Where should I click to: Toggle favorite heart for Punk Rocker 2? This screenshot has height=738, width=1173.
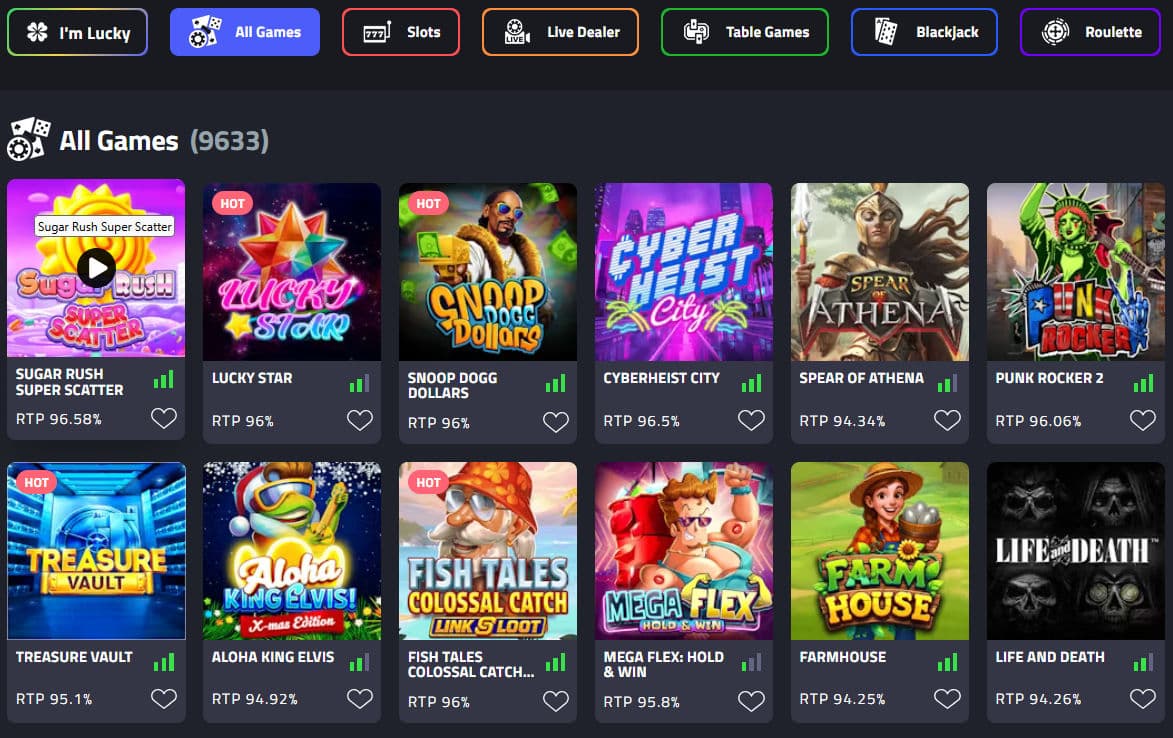pos(1143,420)
